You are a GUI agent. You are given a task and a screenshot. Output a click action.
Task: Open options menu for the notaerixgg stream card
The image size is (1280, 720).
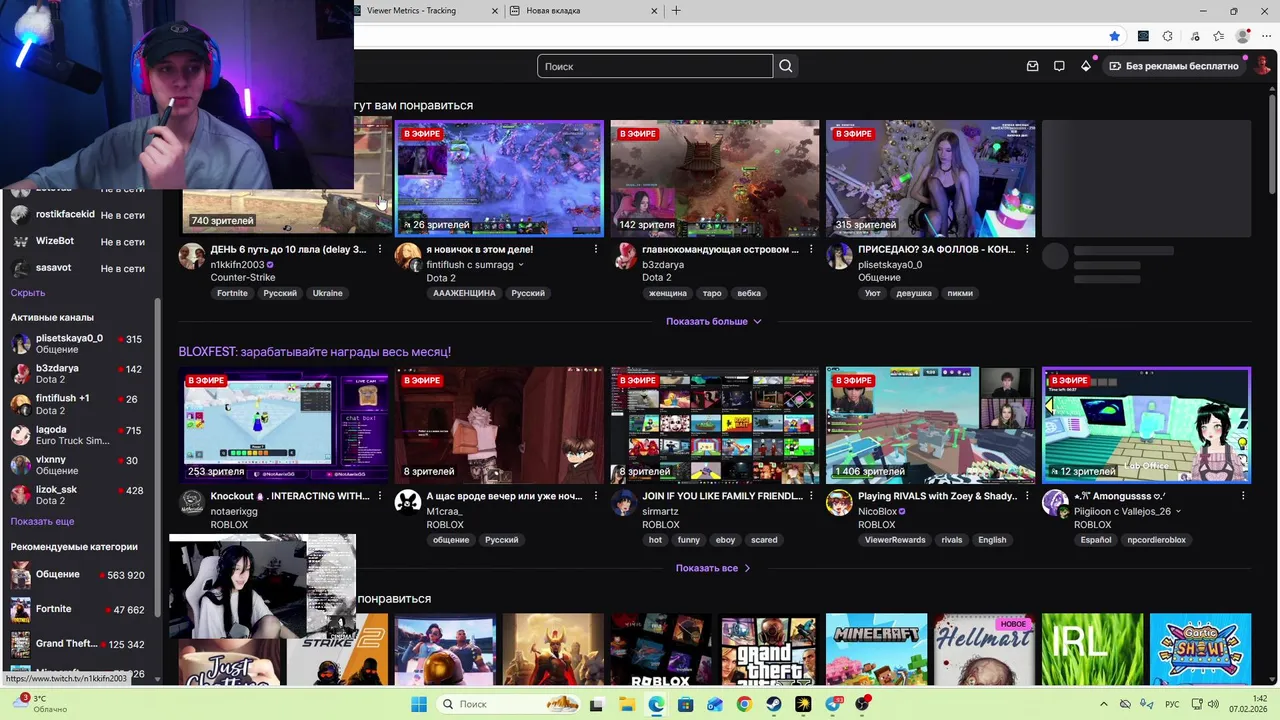click(x=380, y=496)
